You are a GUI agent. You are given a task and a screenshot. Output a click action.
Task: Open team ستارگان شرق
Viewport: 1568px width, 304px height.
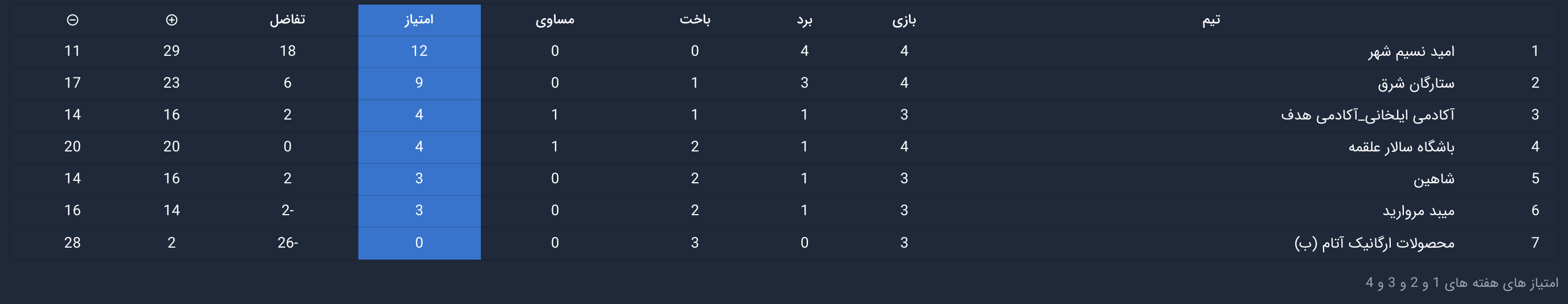pos(1416,83)
